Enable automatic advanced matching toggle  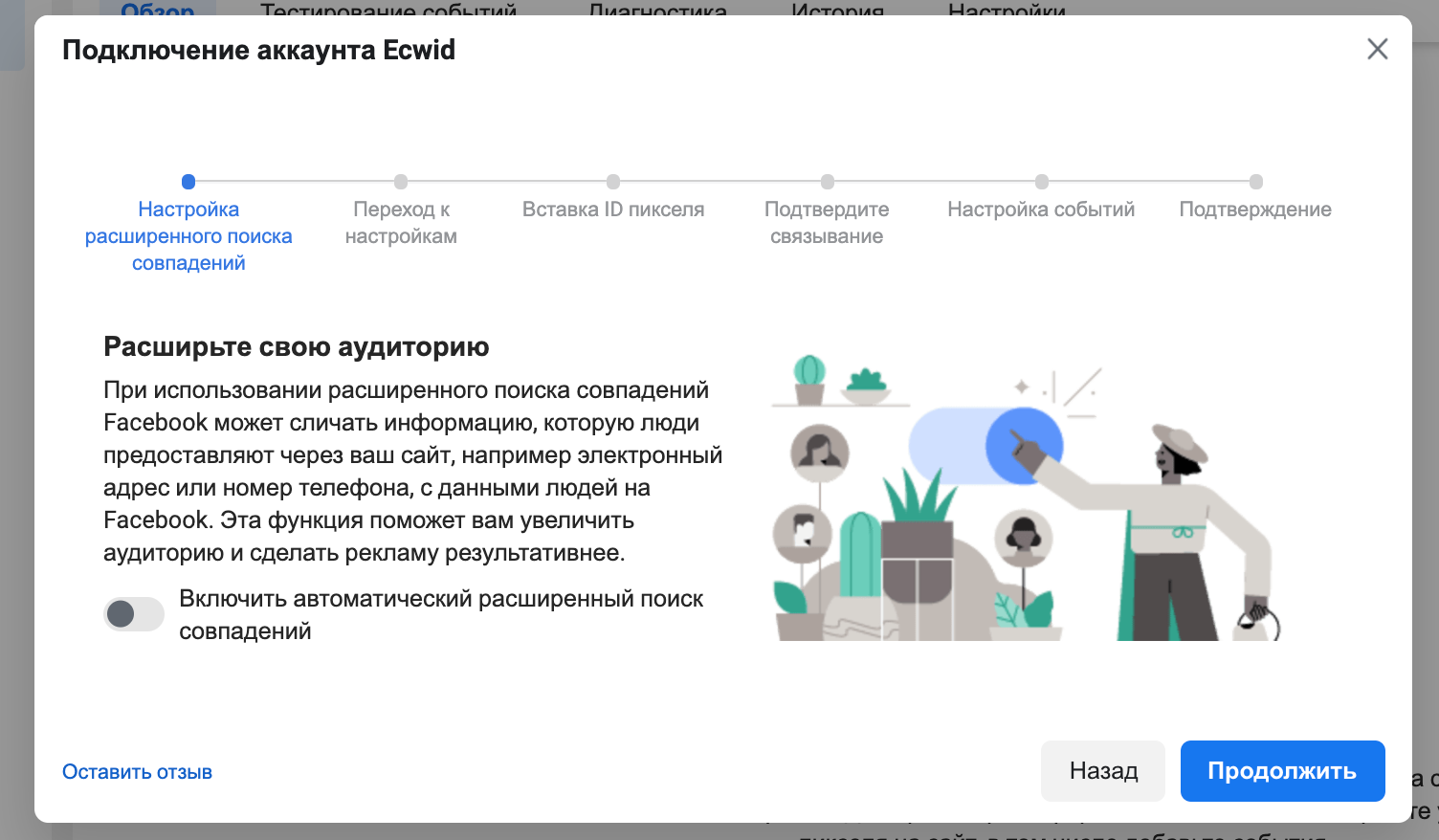tap(134, 614)
